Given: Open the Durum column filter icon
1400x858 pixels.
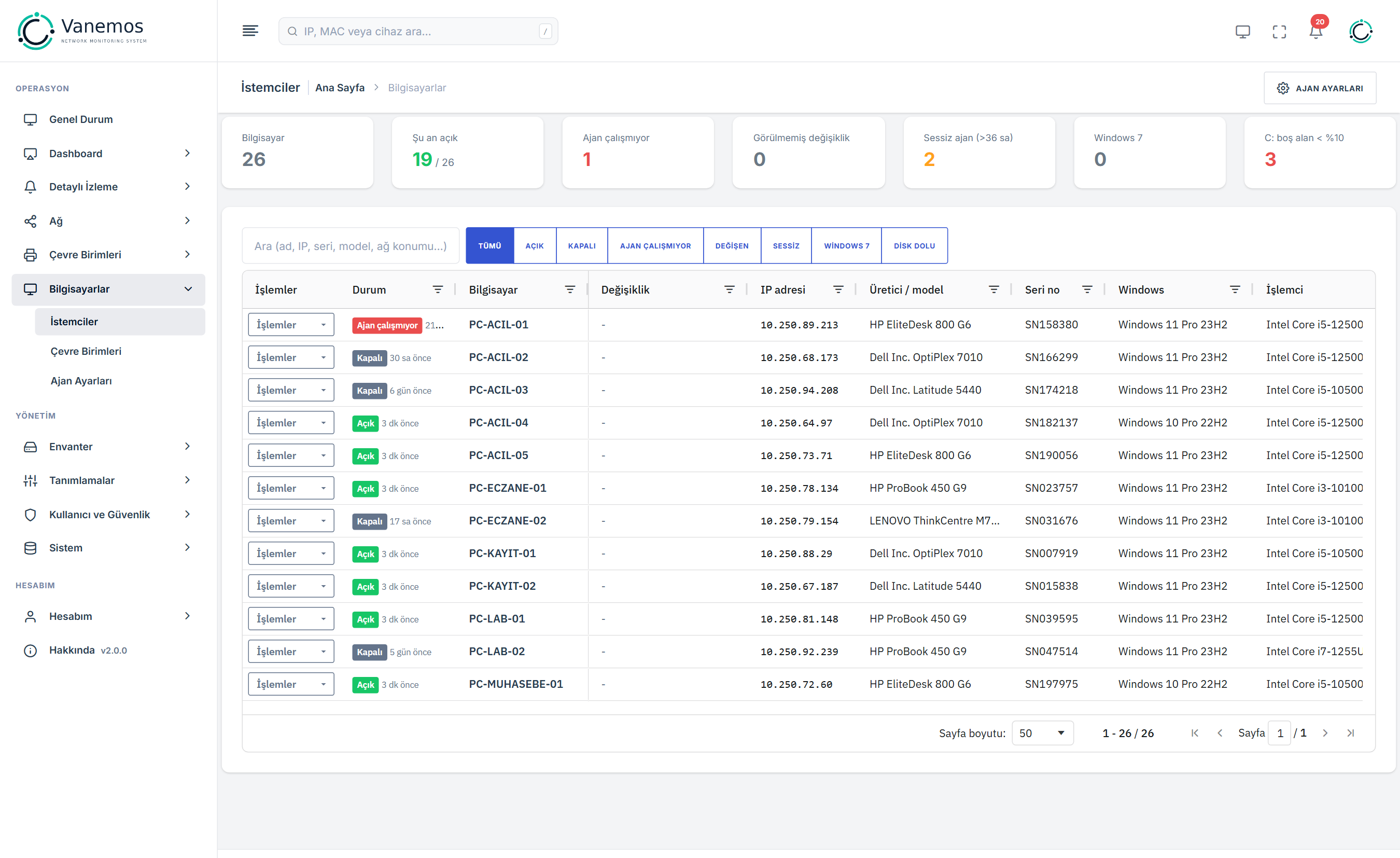Looking at the screenshot, I should pyautogui.click(x=438, y=289).
